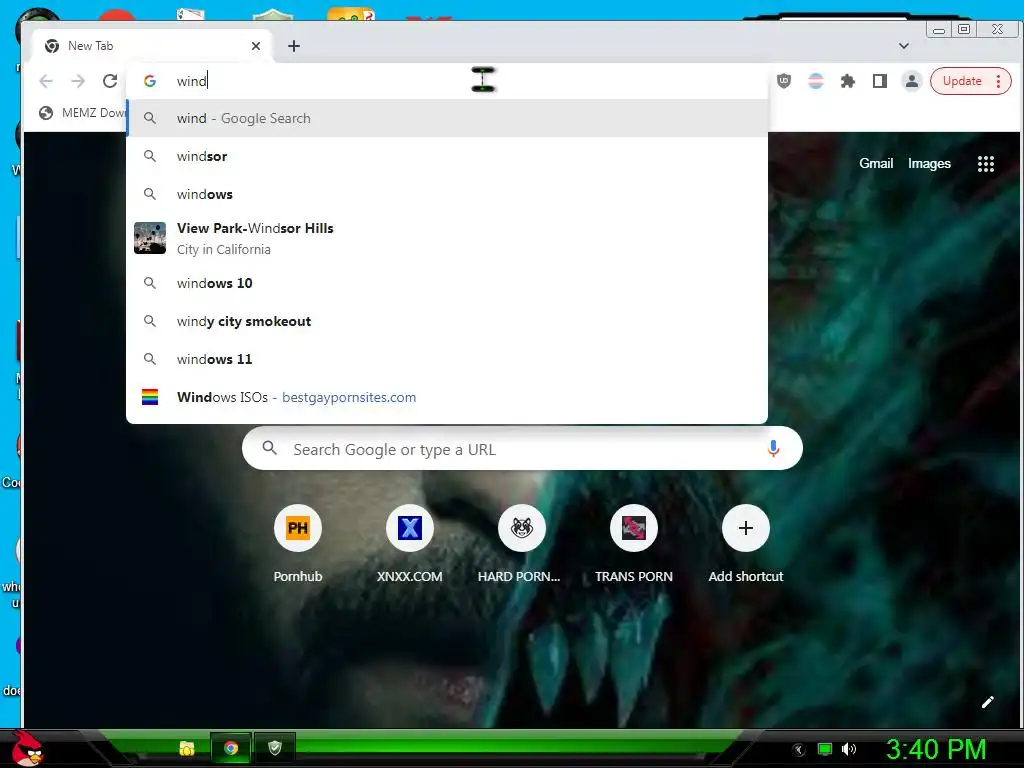Open the tab search chevron
This screenshot has width=1024, height=768.
[904, 46]
